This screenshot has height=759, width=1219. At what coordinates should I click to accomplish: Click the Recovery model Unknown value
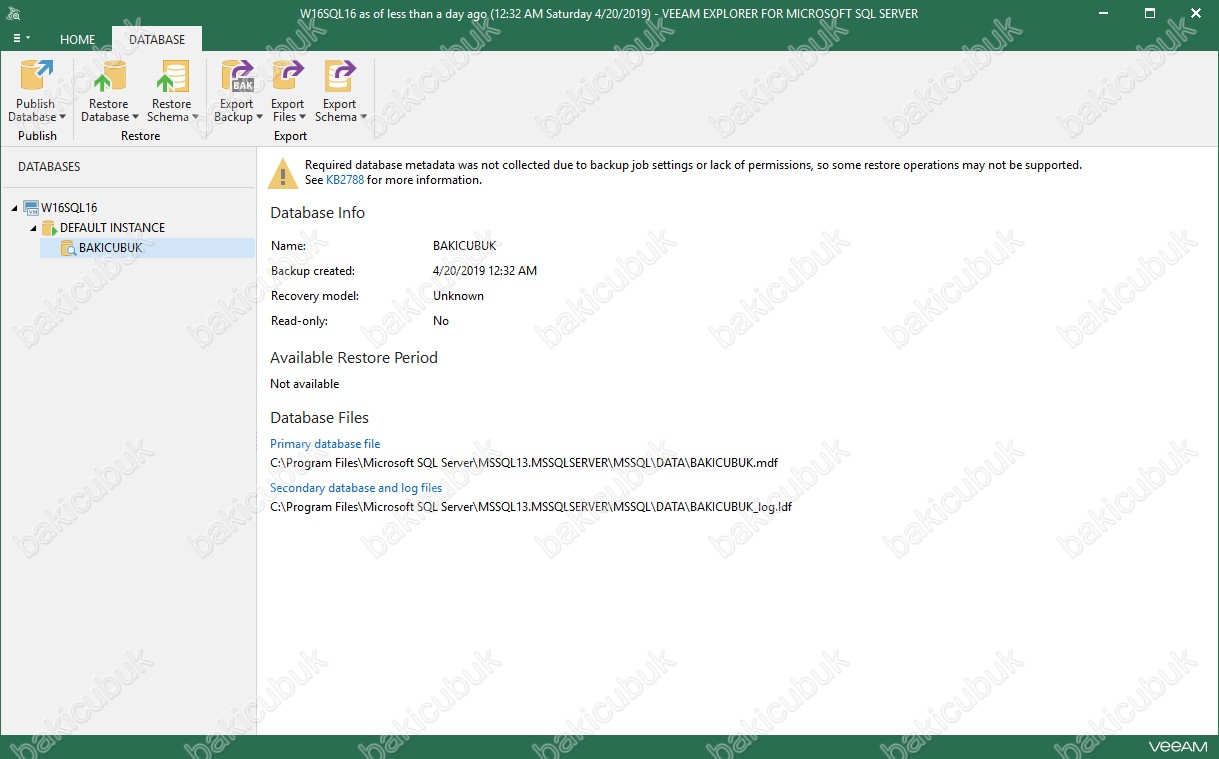click(x=458, y=296)
